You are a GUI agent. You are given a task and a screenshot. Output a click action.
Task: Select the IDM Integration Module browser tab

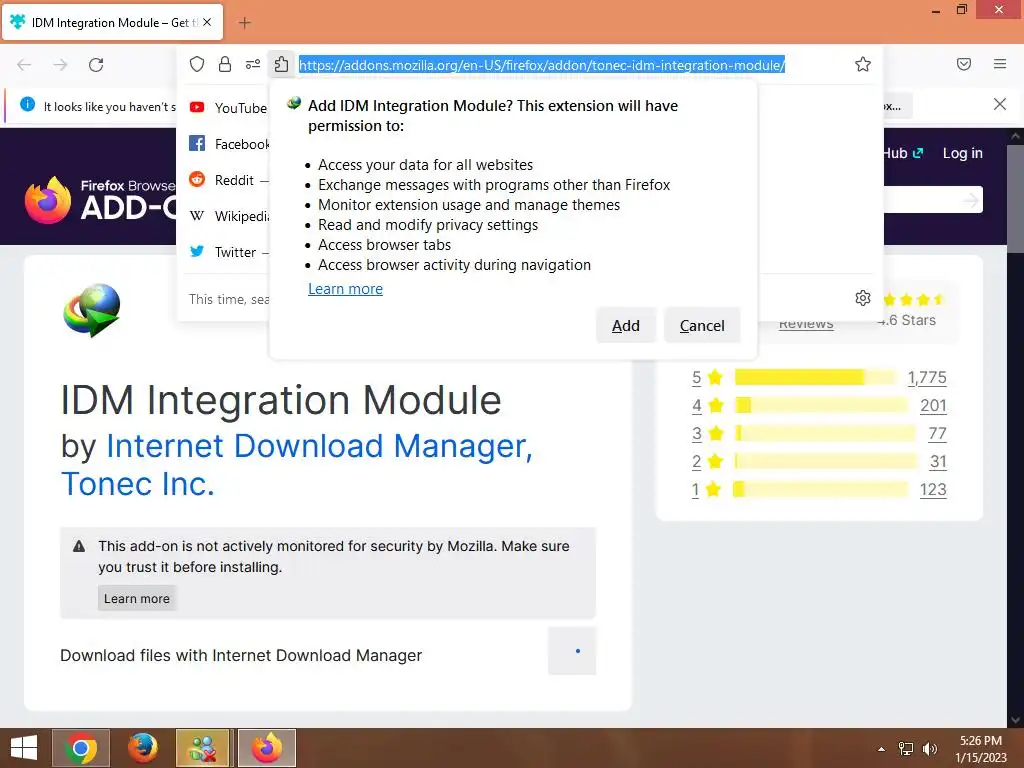pos(113,22)
